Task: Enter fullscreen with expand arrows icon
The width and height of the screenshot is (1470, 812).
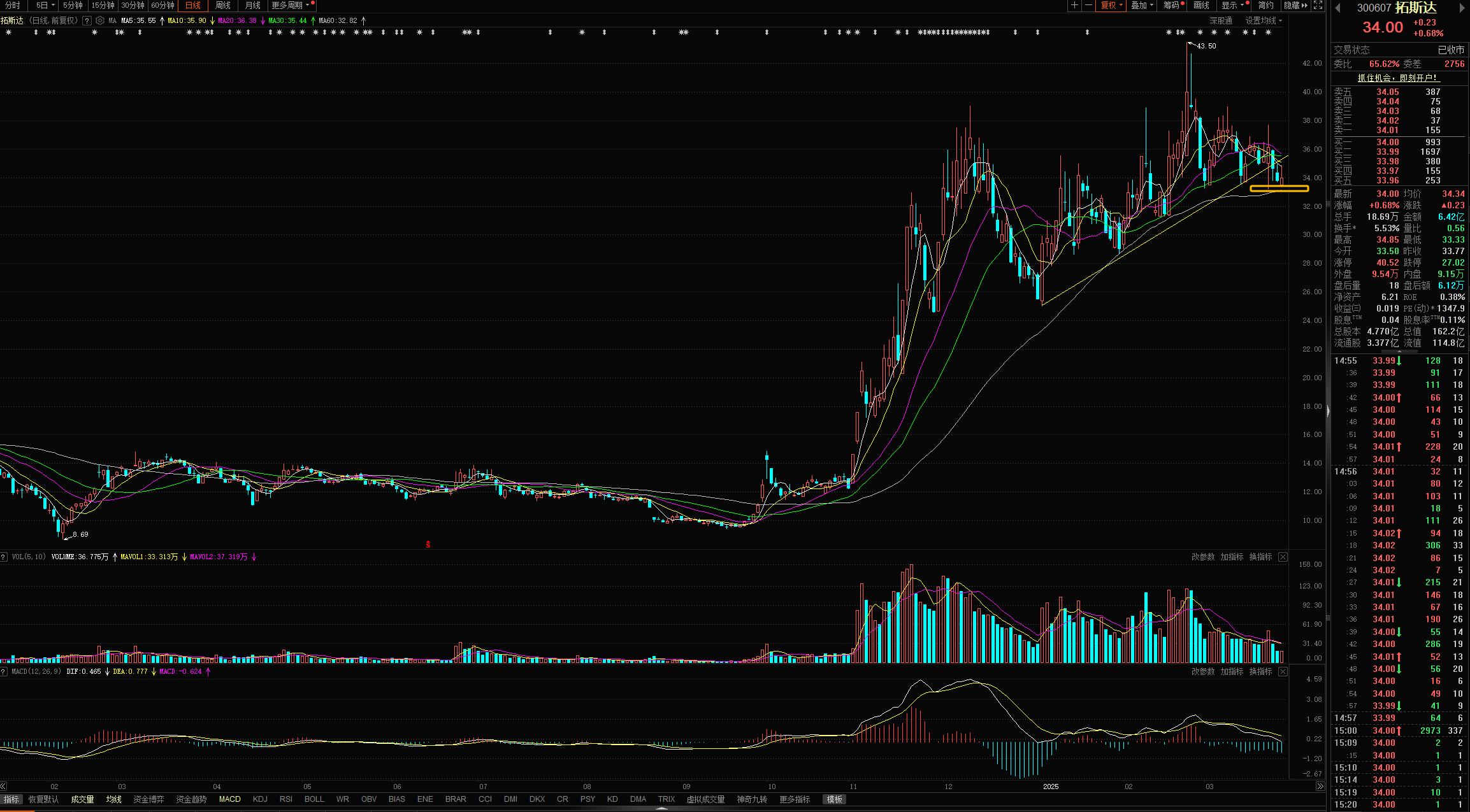Action: tap(1318, 5)
